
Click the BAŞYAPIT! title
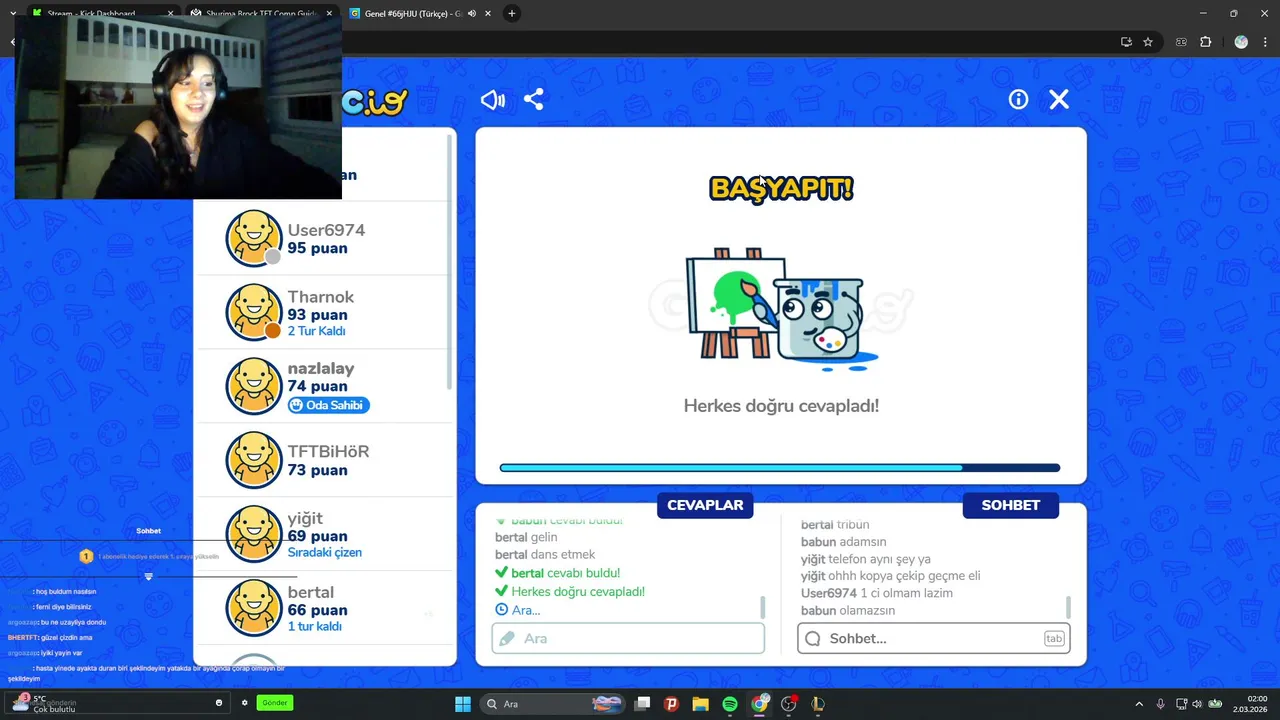click(x=781, y=189)
